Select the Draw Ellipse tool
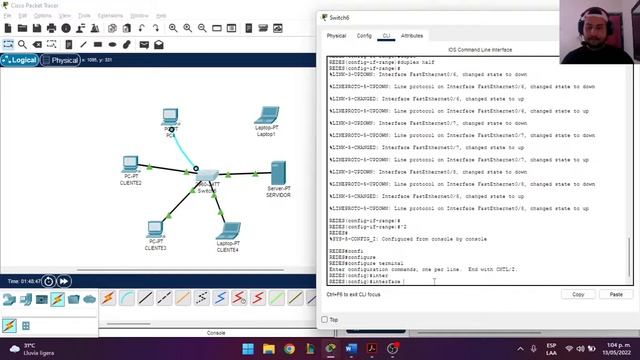The height and width of the screenshot is (360, 640). point(112,44)
